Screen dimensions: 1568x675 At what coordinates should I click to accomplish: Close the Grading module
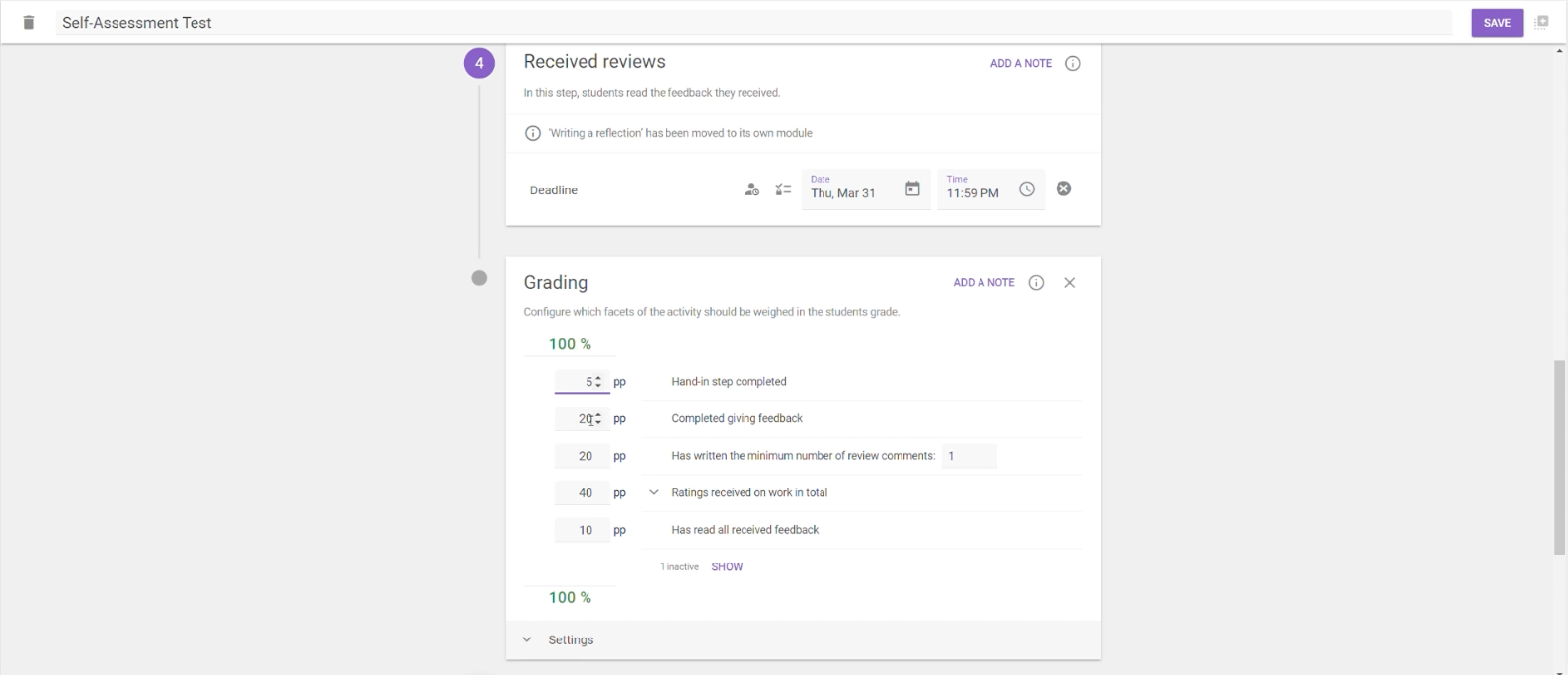(x=1069, y=283)
